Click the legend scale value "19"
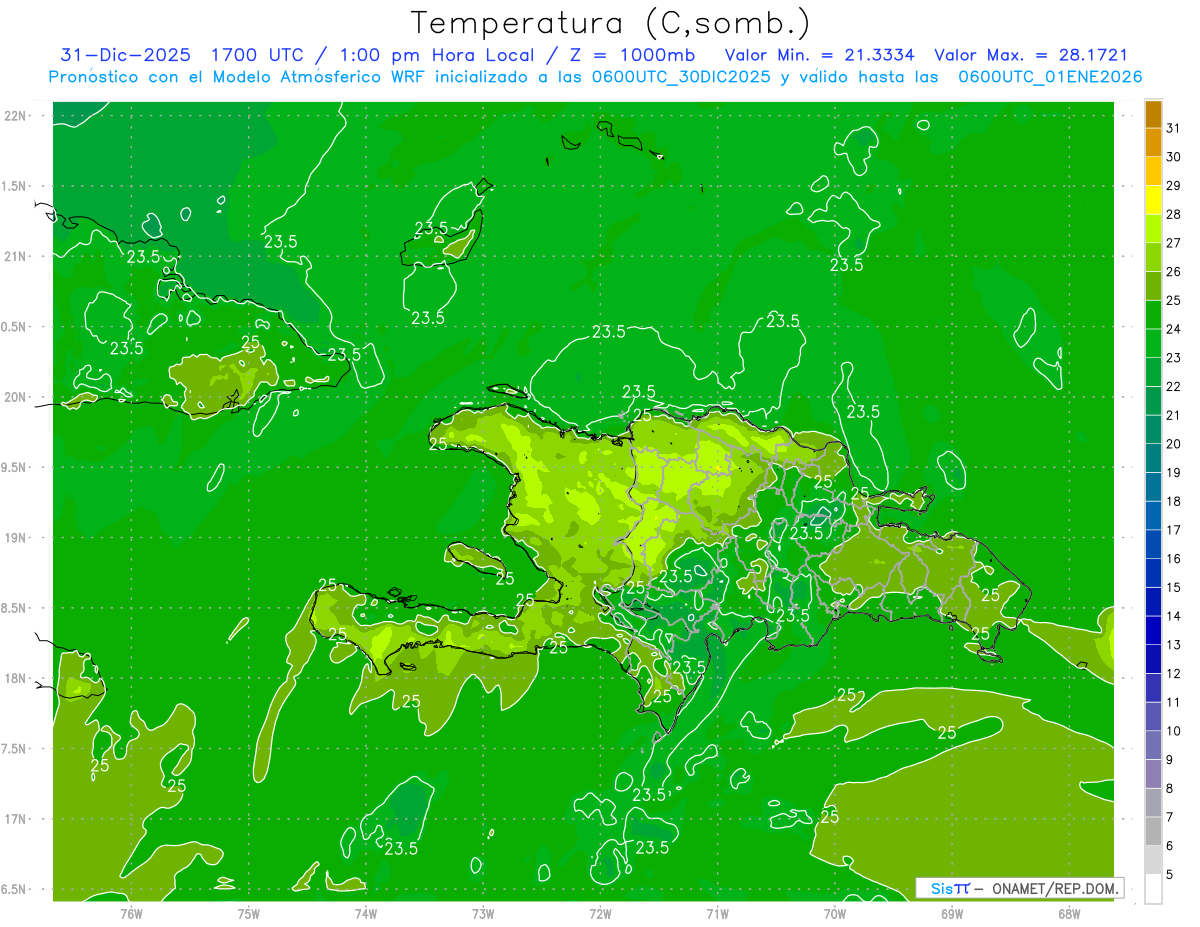 pyautogui.click(x=1174, y=472)
